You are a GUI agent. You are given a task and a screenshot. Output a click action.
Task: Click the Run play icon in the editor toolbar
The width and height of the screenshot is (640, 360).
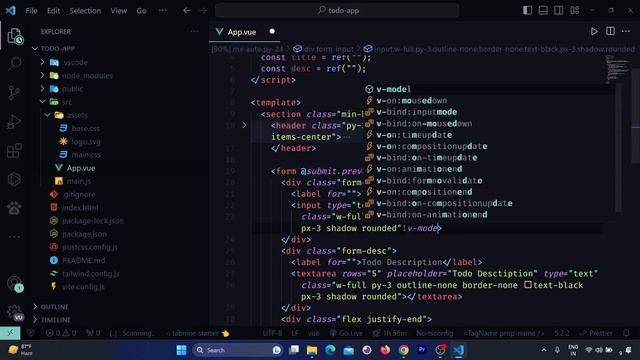pyautogui.click(x=594, y=31)
